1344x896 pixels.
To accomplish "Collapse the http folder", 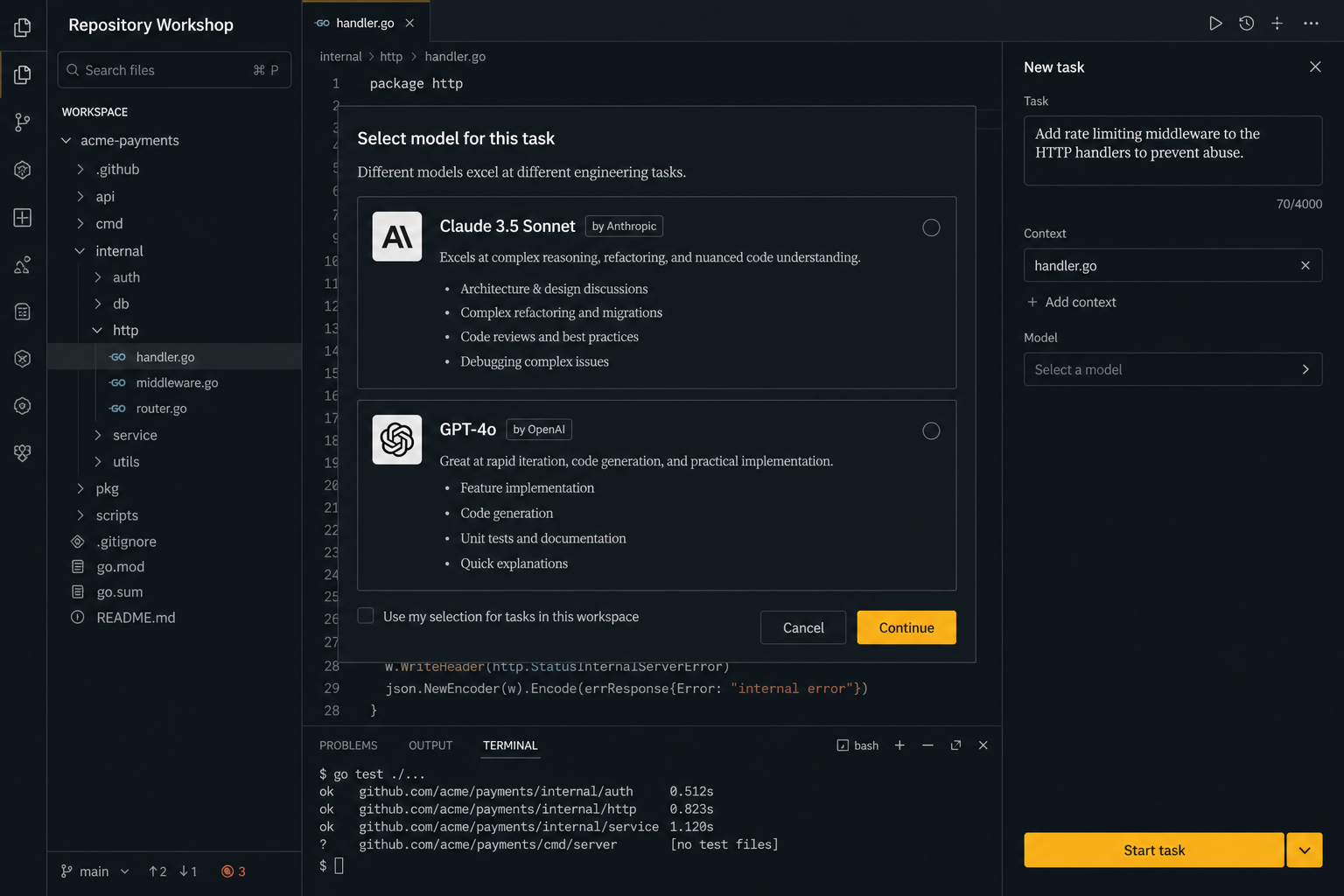I will click(x=98, y=330).
